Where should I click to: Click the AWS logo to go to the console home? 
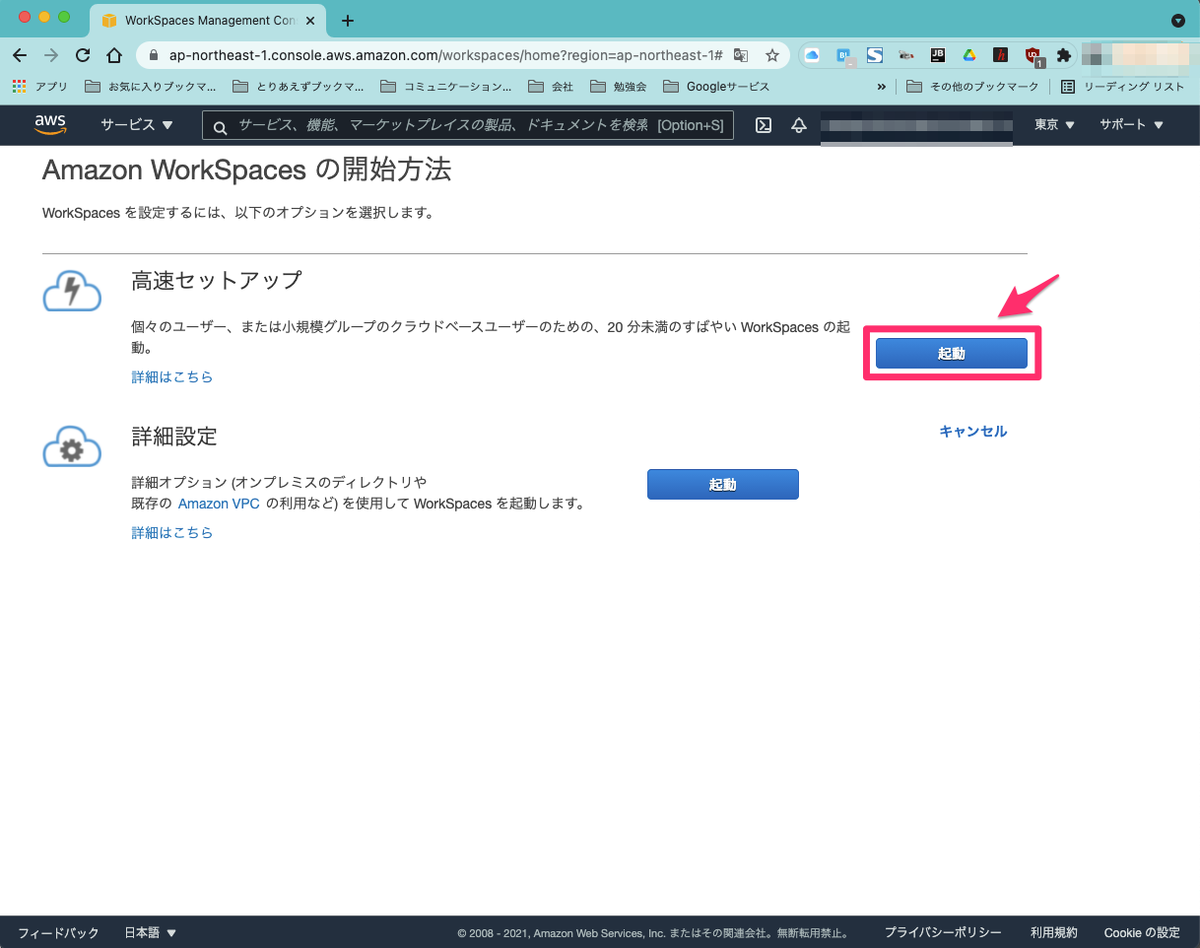(50, 125)
